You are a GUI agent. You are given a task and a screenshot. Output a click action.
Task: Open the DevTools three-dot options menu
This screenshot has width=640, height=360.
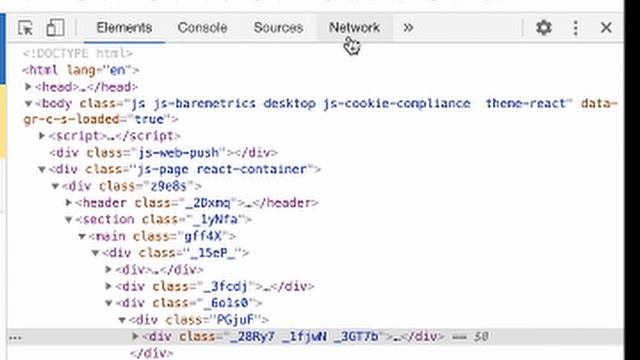(x=575, y=28)
